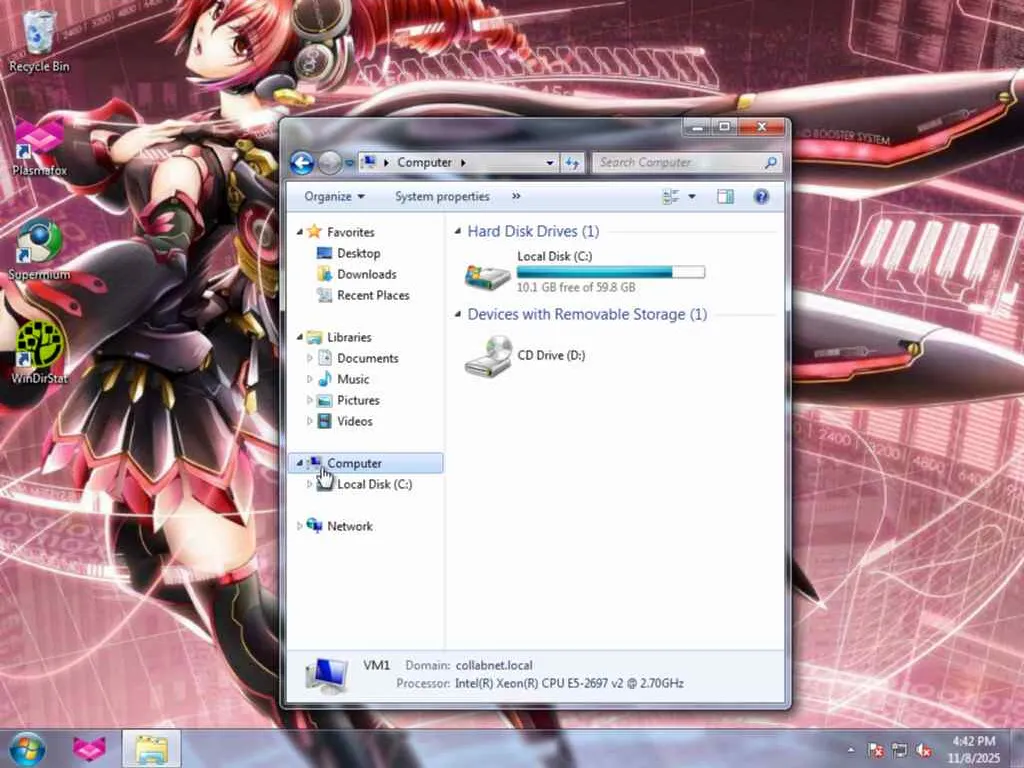Select Desktop under Favorites

pos(359,253)
